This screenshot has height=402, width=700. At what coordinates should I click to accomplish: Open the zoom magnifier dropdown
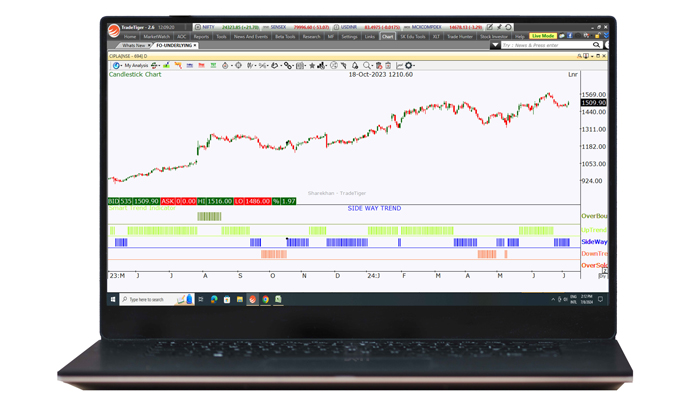pos(367,66)
